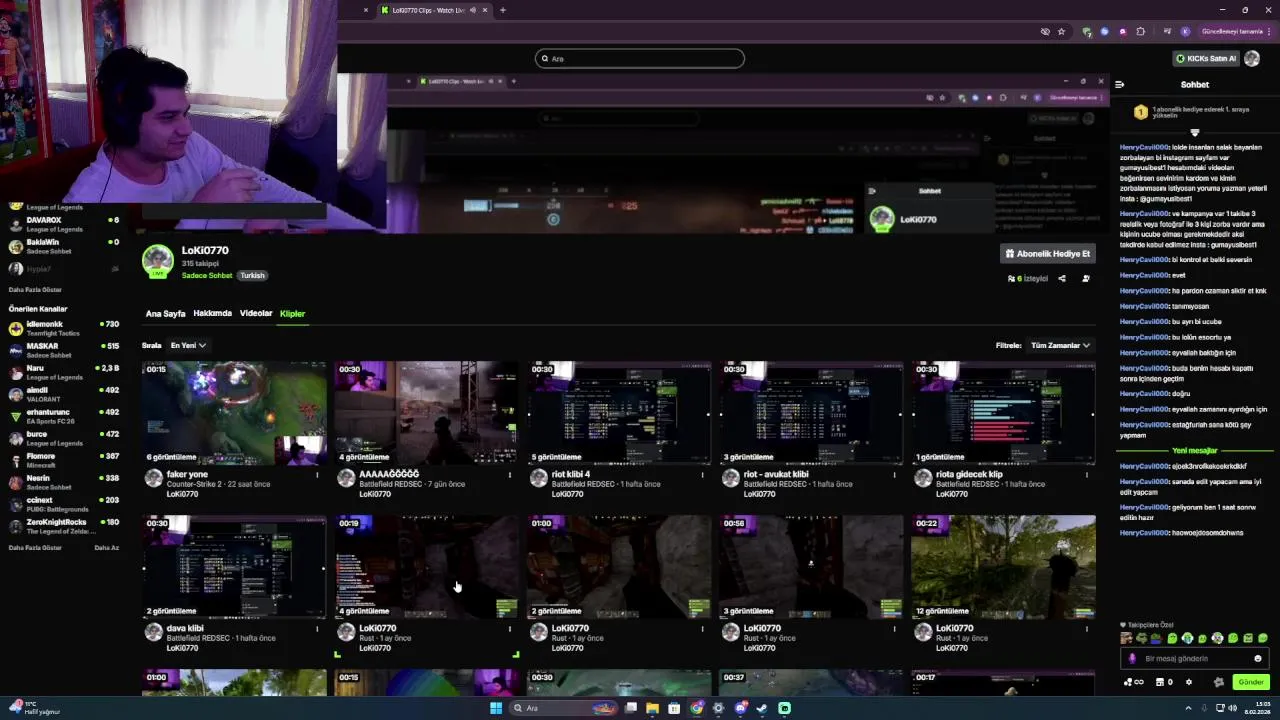Open the Hakkımda tab

(x=212, y=314)
